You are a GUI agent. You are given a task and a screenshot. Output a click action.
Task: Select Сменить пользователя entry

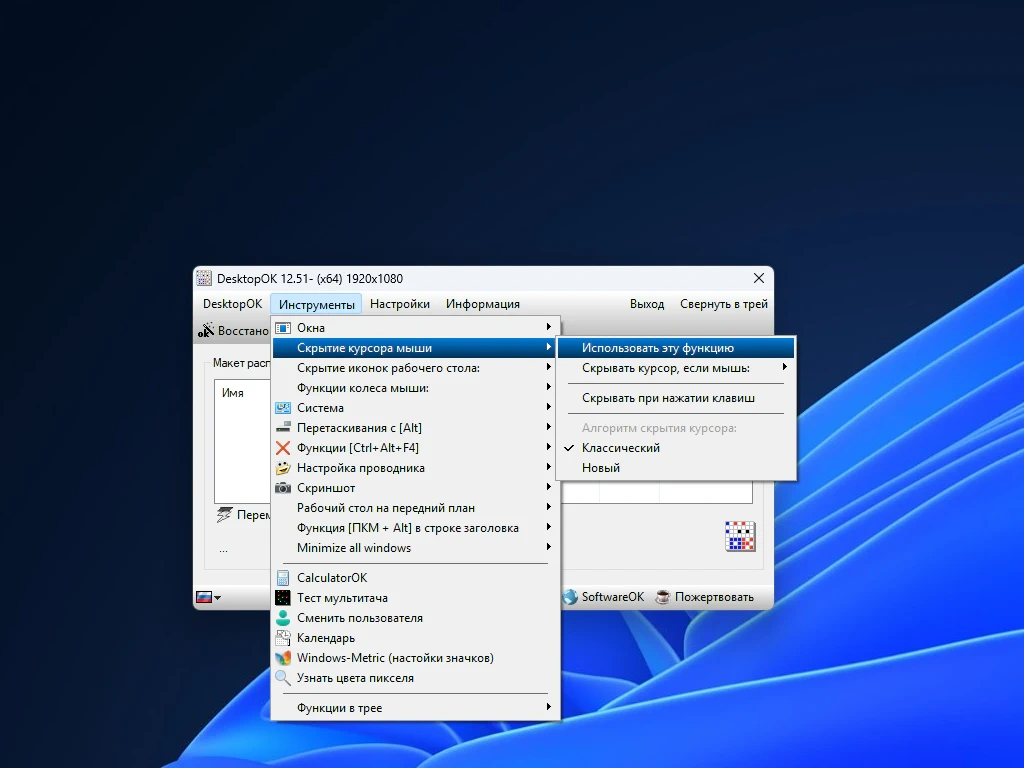click(x=415, y=618)
